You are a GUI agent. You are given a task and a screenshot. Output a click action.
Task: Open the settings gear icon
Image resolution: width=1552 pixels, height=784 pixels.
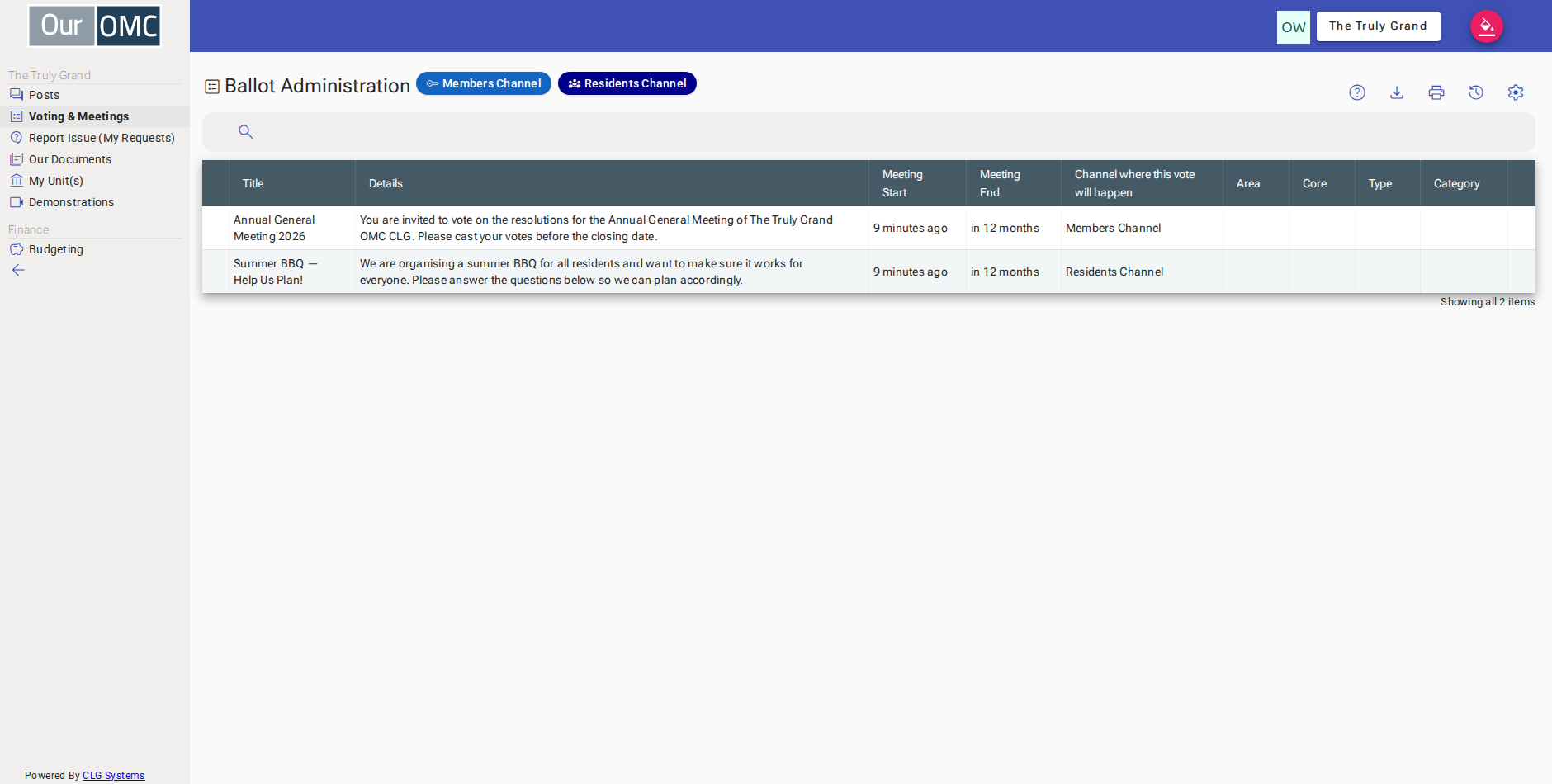(x=1516, y=92)
